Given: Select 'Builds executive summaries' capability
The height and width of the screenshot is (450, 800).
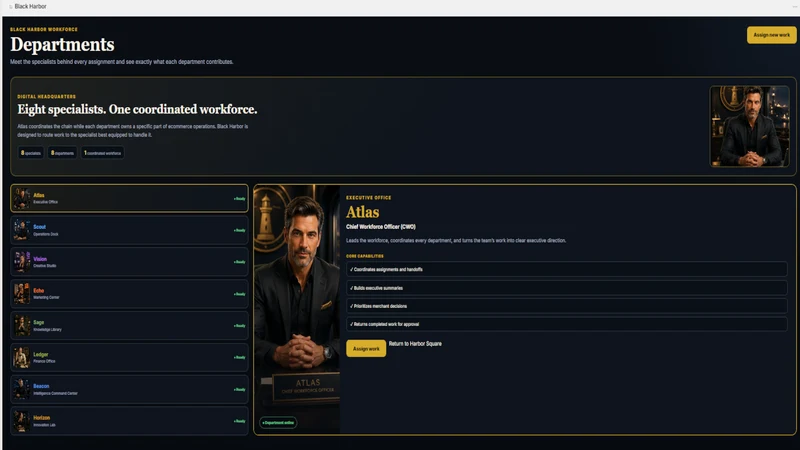Looking at the screenshot, I should tap(566, 288).
